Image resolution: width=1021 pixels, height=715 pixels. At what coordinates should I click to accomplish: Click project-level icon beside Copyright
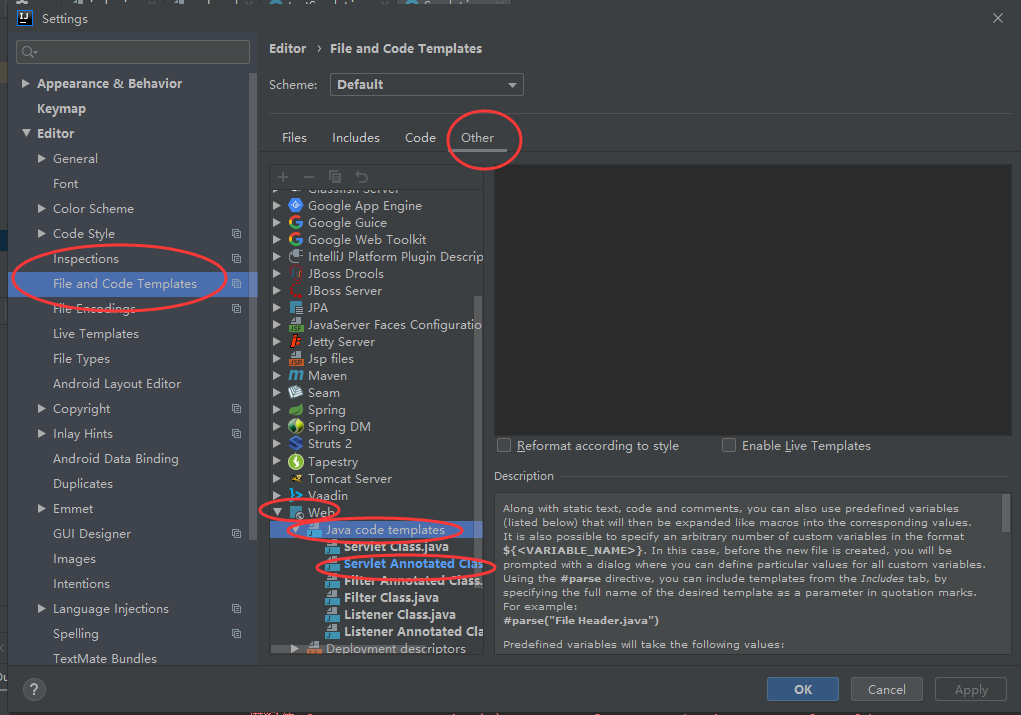[x=236, y=408]
